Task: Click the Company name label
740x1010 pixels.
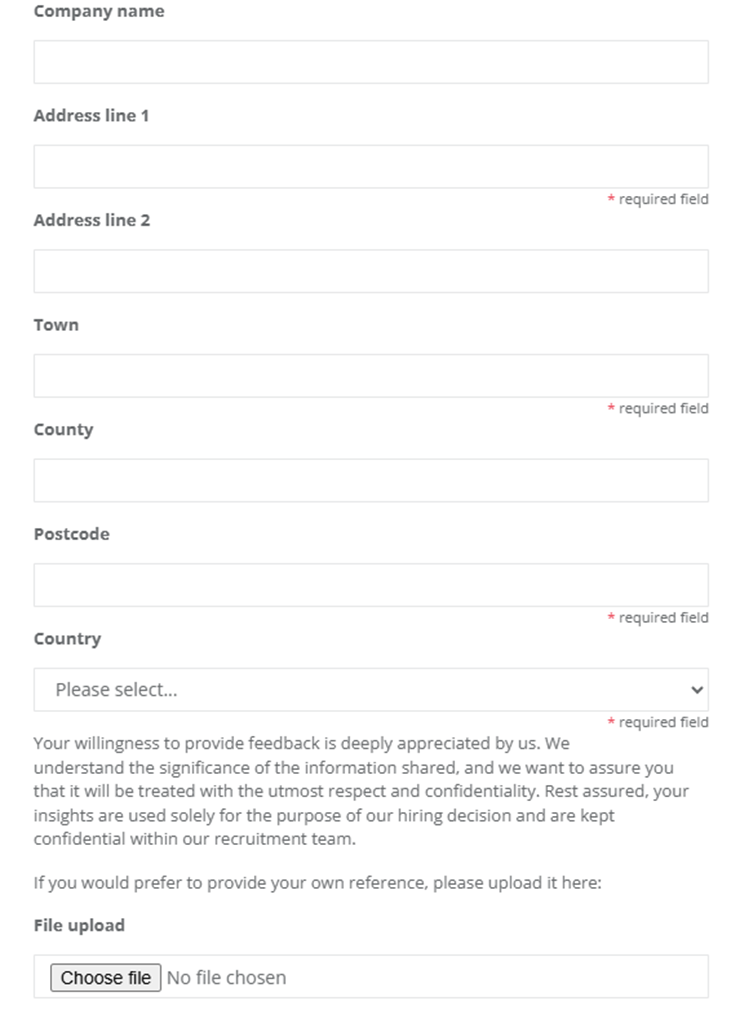Action: (x=99, y=12)
